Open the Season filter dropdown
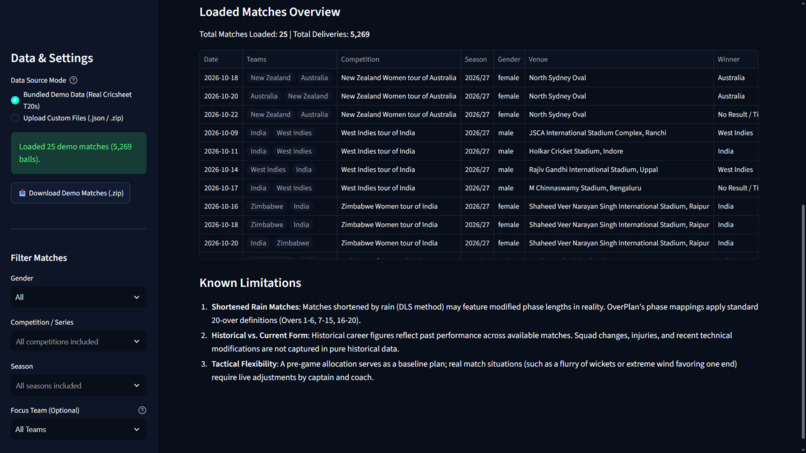The height and width of the screenshot is (453, 806). click(x=78, y=386)
